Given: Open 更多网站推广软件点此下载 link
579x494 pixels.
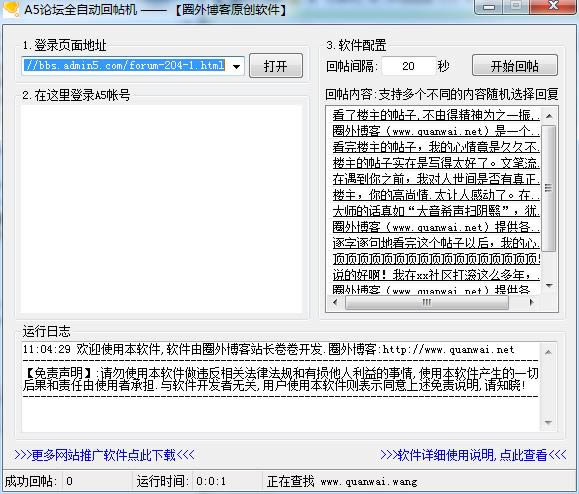Looking at the screenshot, I should point(104,455).
